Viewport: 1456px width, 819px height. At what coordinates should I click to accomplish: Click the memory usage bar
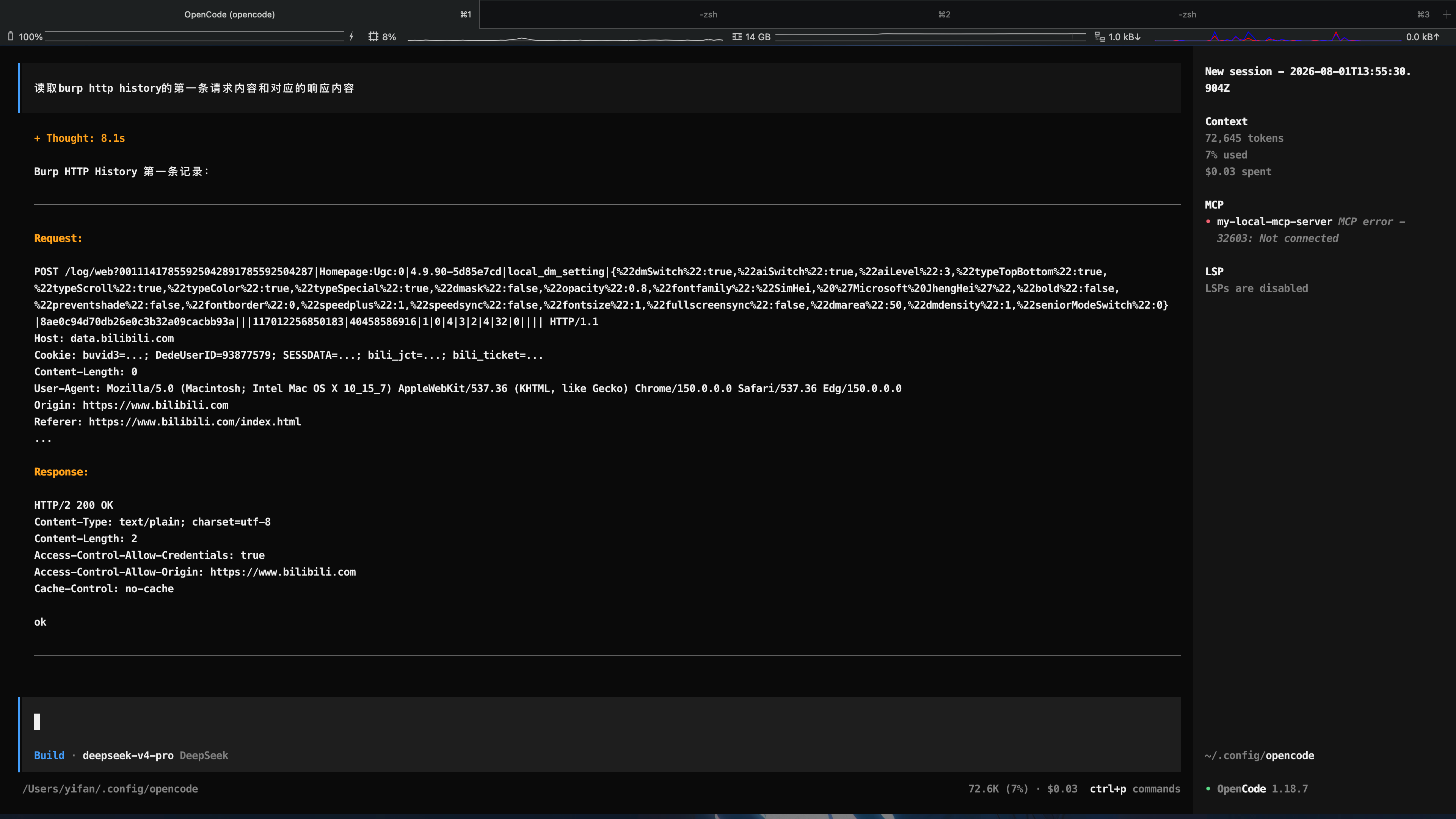[930, 37]
